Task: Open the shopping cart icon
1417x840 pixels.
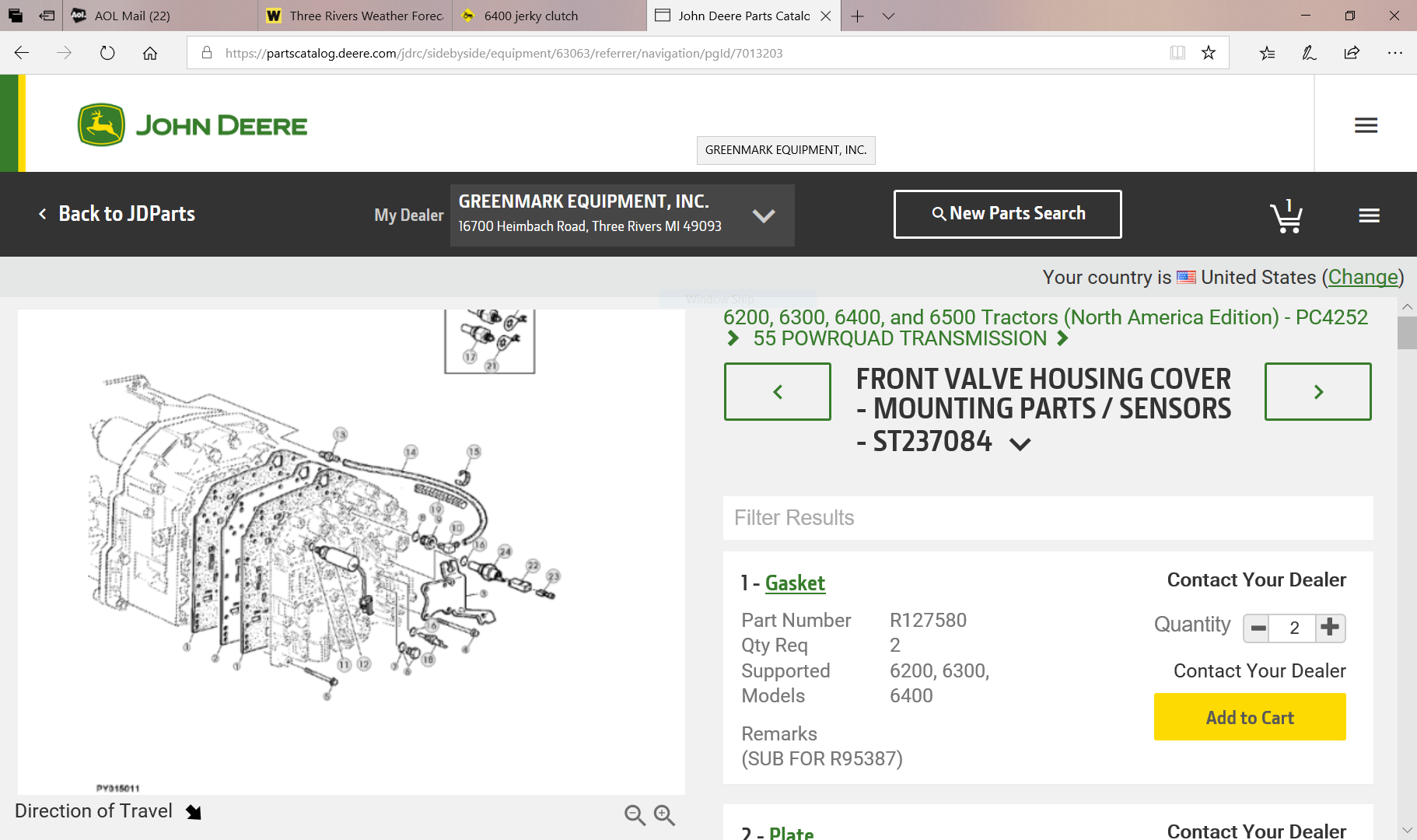Action: (1286, 217)
